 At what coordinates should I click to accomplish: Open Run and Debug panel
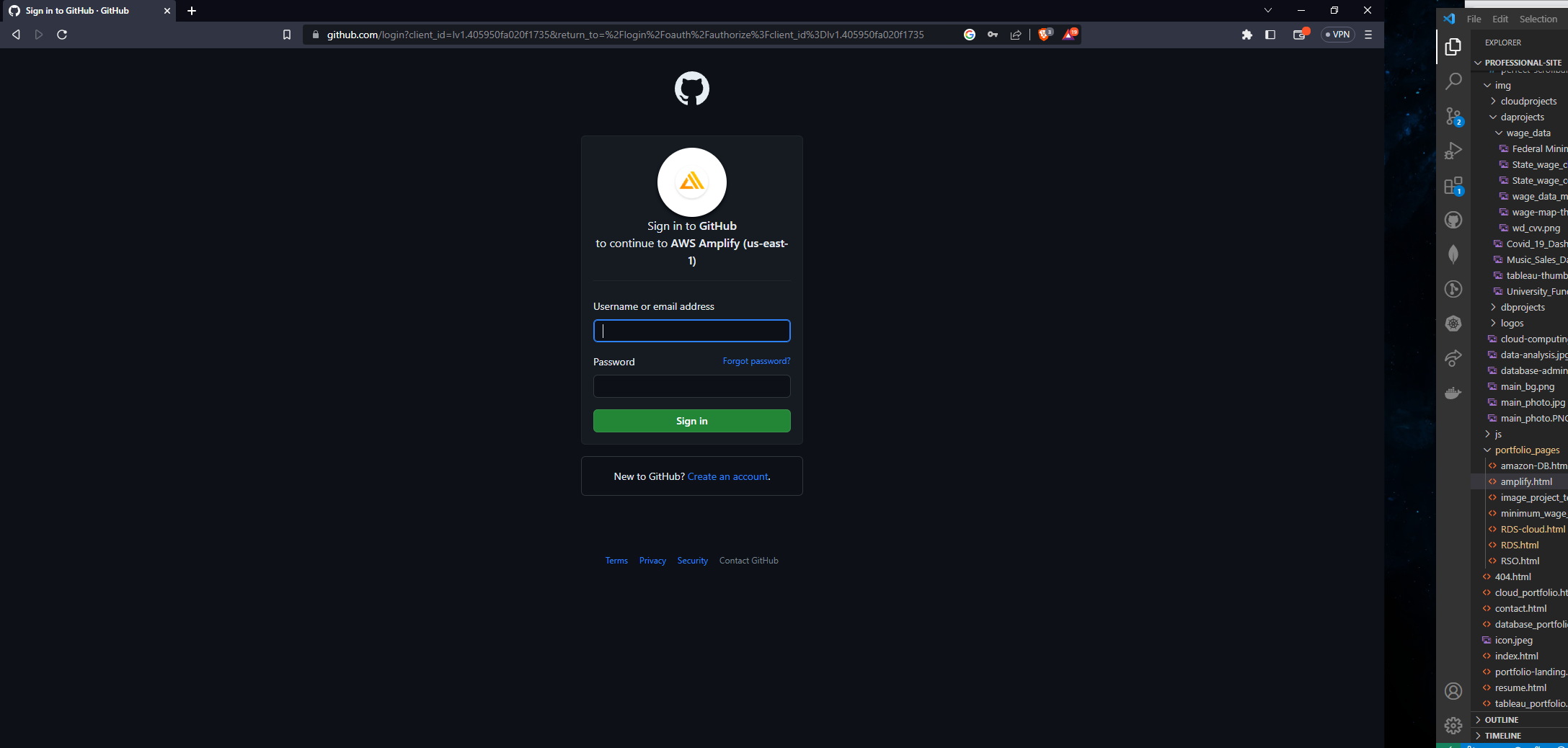(1453, 151)
